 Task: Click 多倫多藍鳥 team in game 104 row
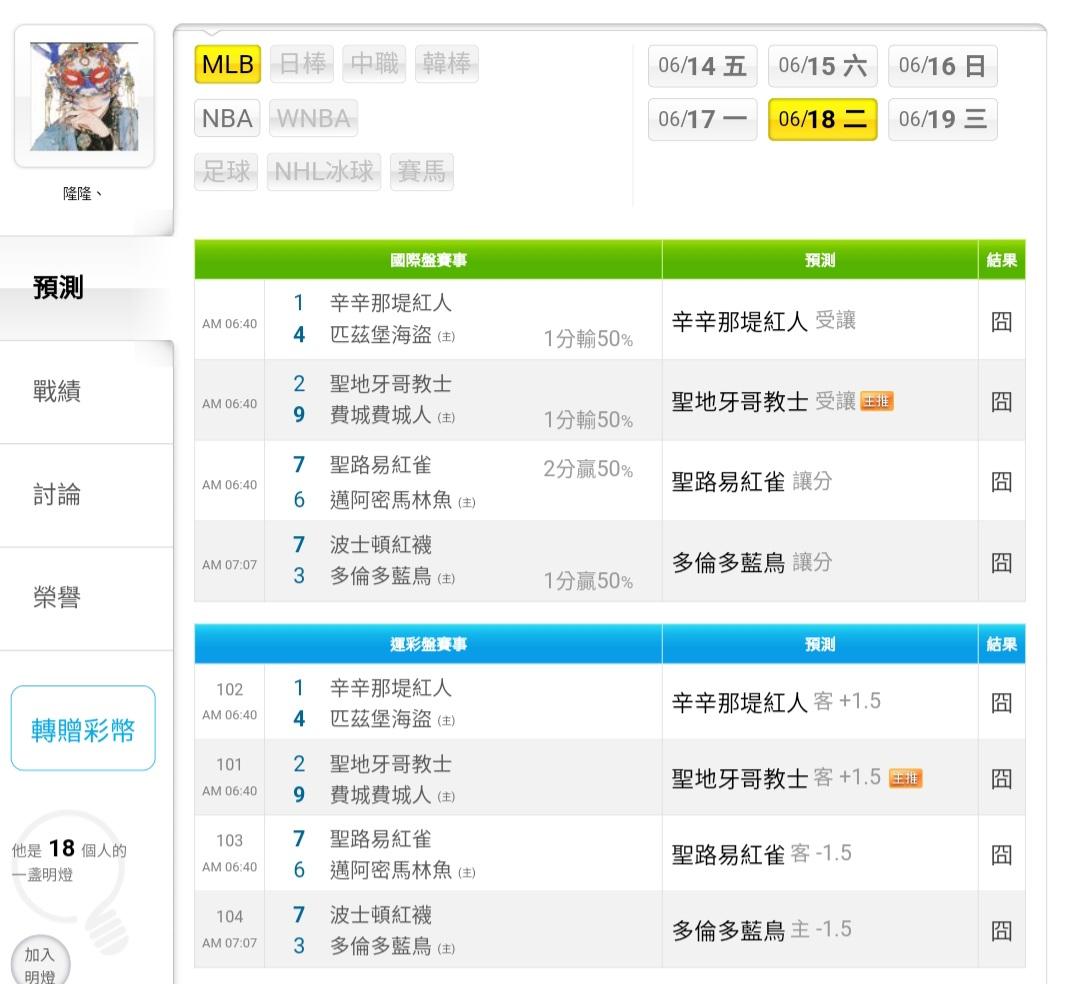pos(381,947)
